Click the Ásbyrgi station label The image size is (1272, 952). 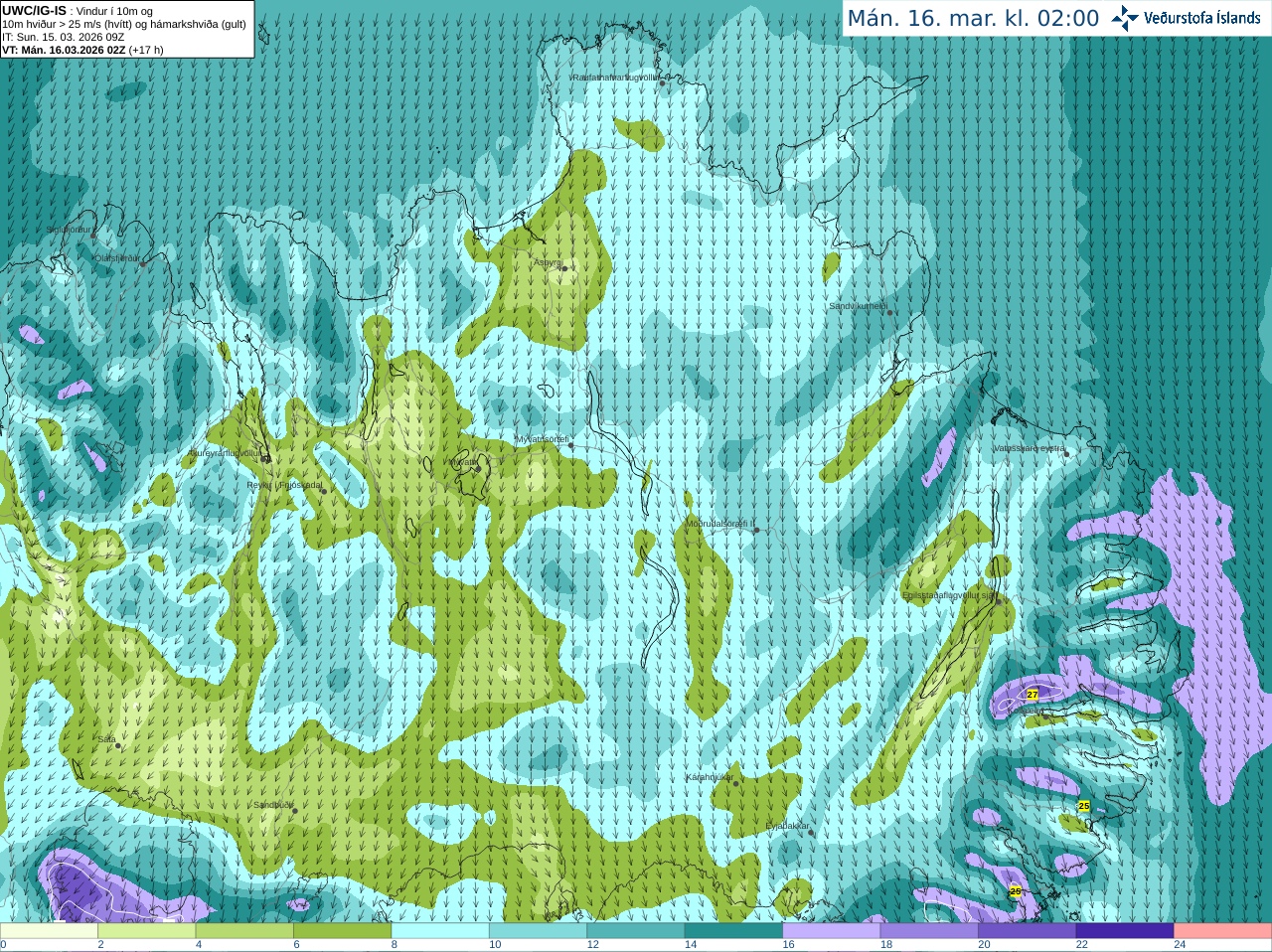click(548, 262)
